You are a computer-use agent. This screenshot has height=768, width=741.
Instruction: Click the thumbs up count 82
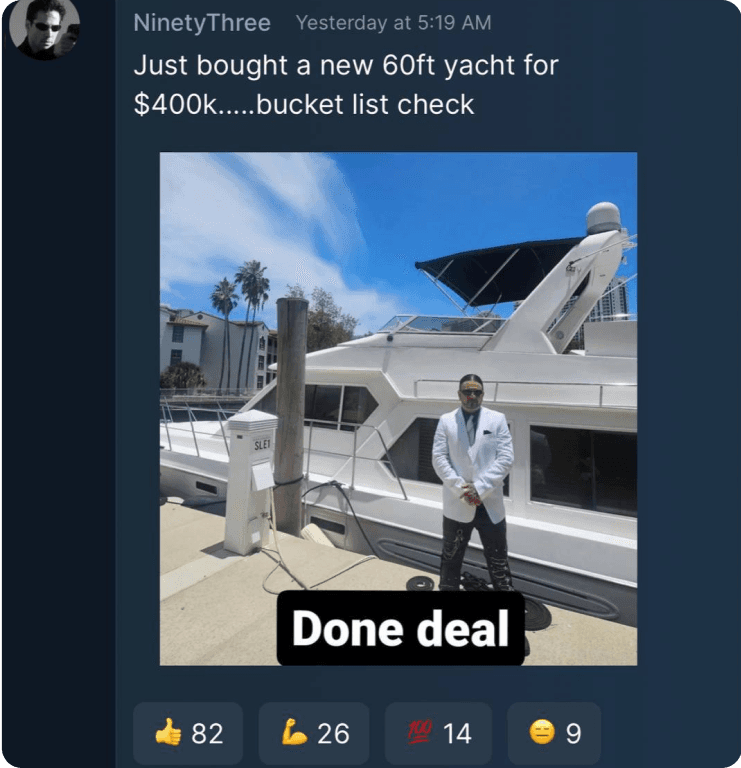207,734
